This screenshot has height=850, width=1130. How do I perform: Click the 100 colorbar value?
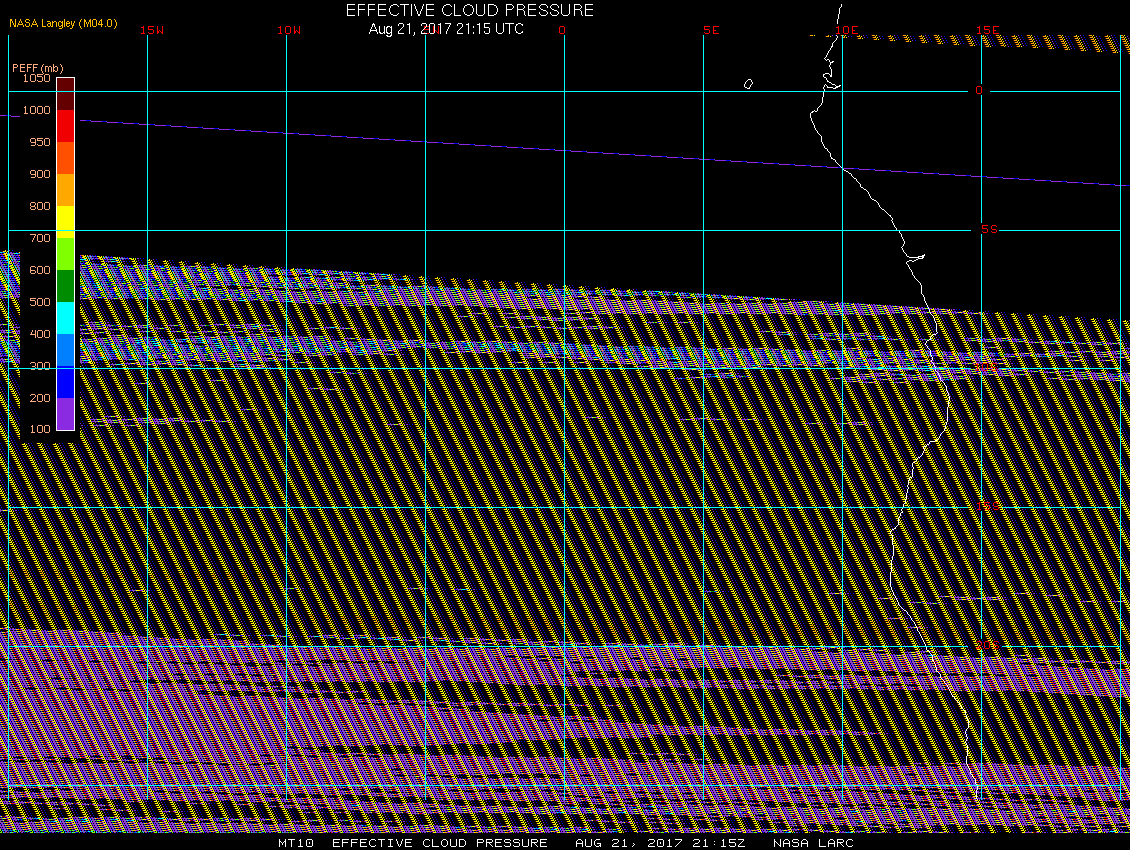tap(40, 429)
